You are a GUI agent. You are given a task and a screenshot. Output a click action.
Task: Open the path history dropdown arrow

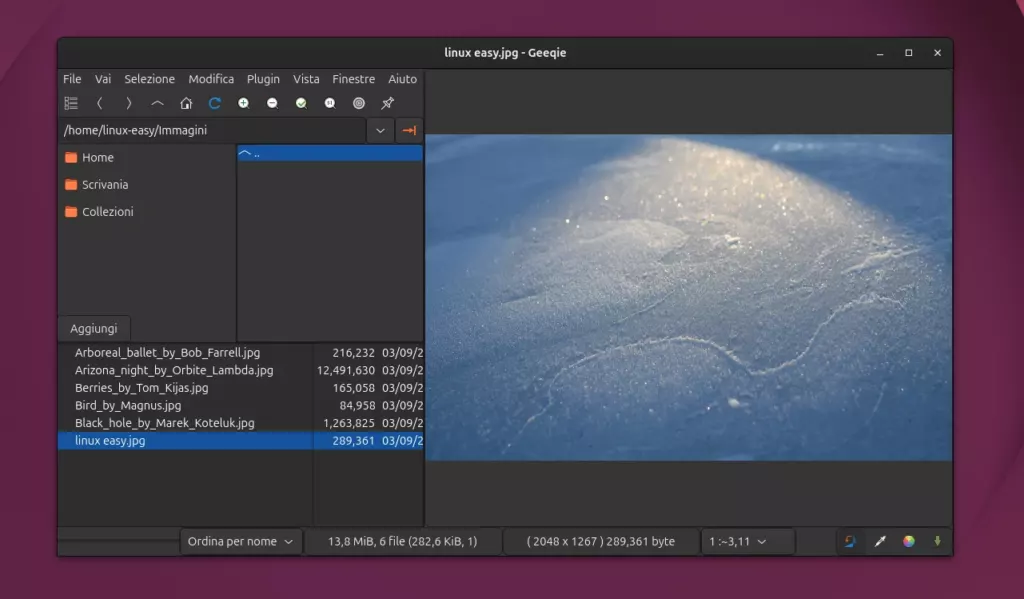(x=380, y=131)
